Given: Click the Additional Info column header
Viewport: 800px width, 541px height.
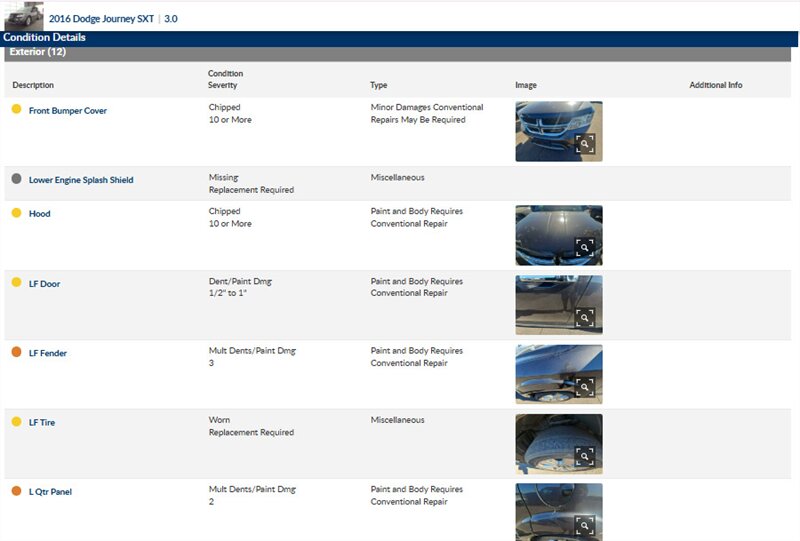Looking at the screenshot, I should pos(716,85).
